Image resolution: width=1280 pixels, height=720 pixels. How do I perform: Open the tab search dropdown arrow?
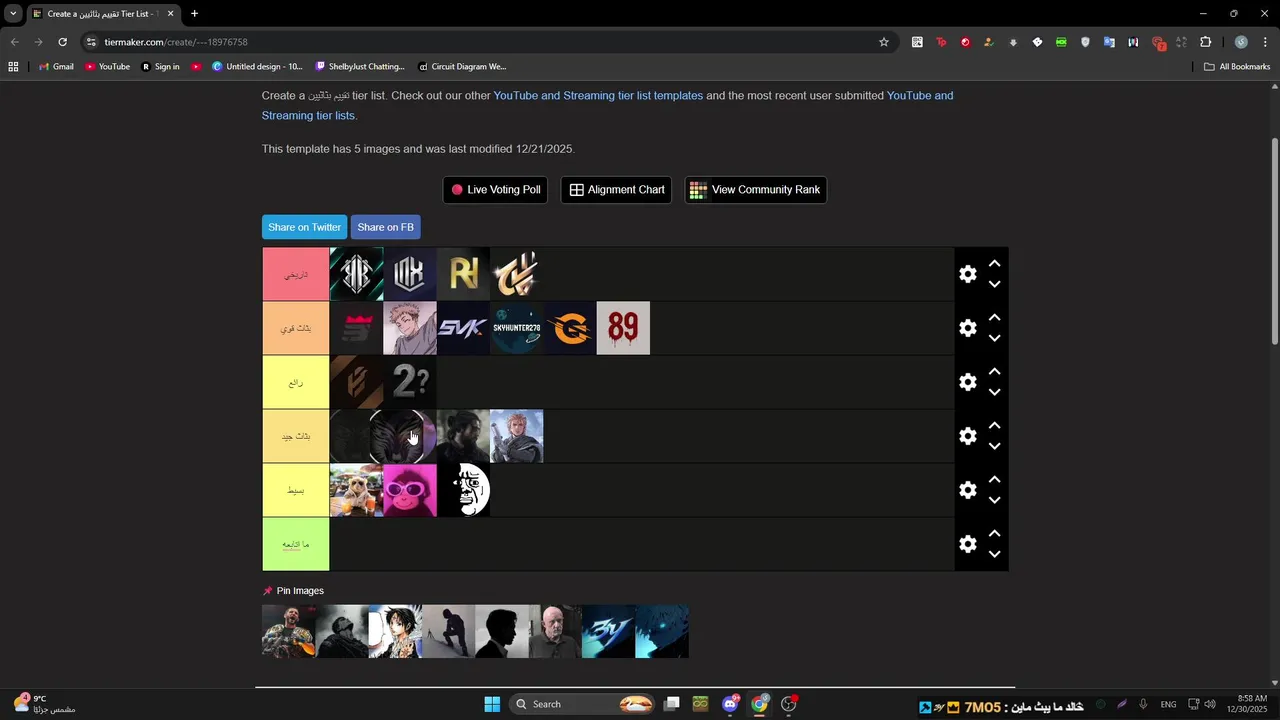pyautogui.click(x=13, y=14)
